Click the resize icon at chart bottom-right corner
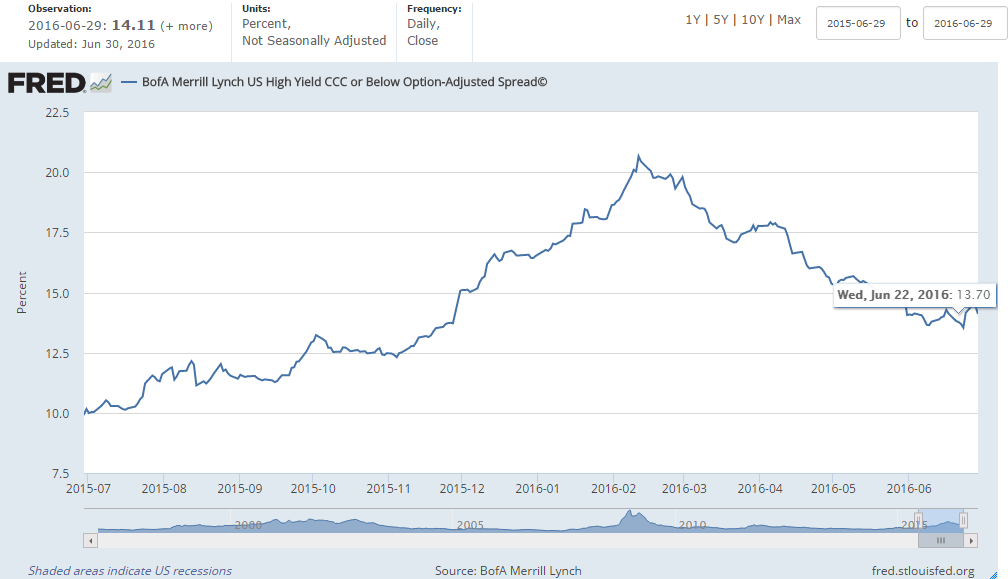 click(993, 574)
